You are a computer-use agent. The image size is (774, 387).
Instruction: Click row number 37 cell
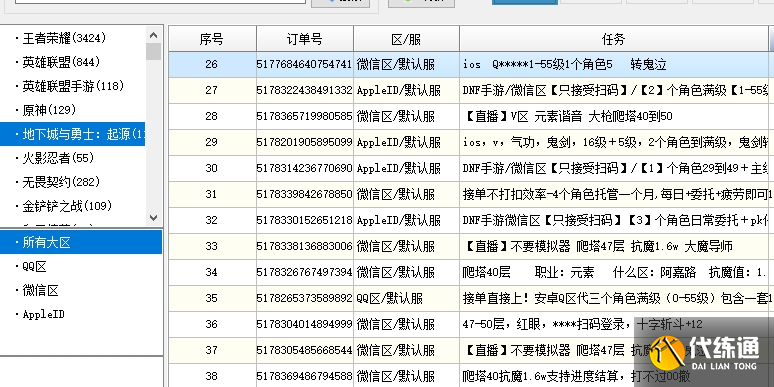(212, 350)
